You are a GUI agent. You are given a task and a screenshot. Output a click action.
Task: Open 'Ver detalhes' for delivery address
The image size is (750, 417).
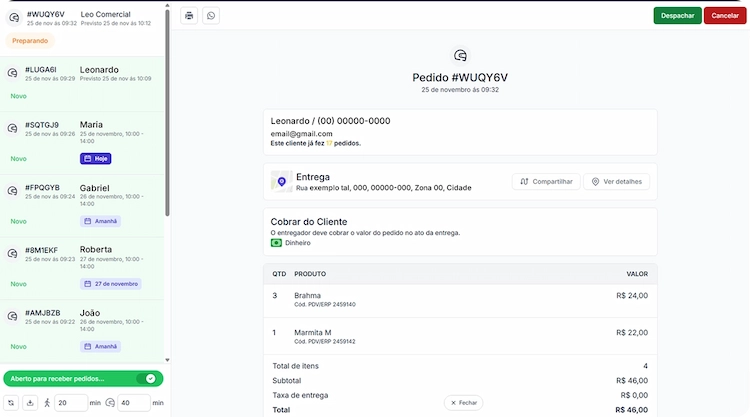pyautogui.click(x=617, y=182)
